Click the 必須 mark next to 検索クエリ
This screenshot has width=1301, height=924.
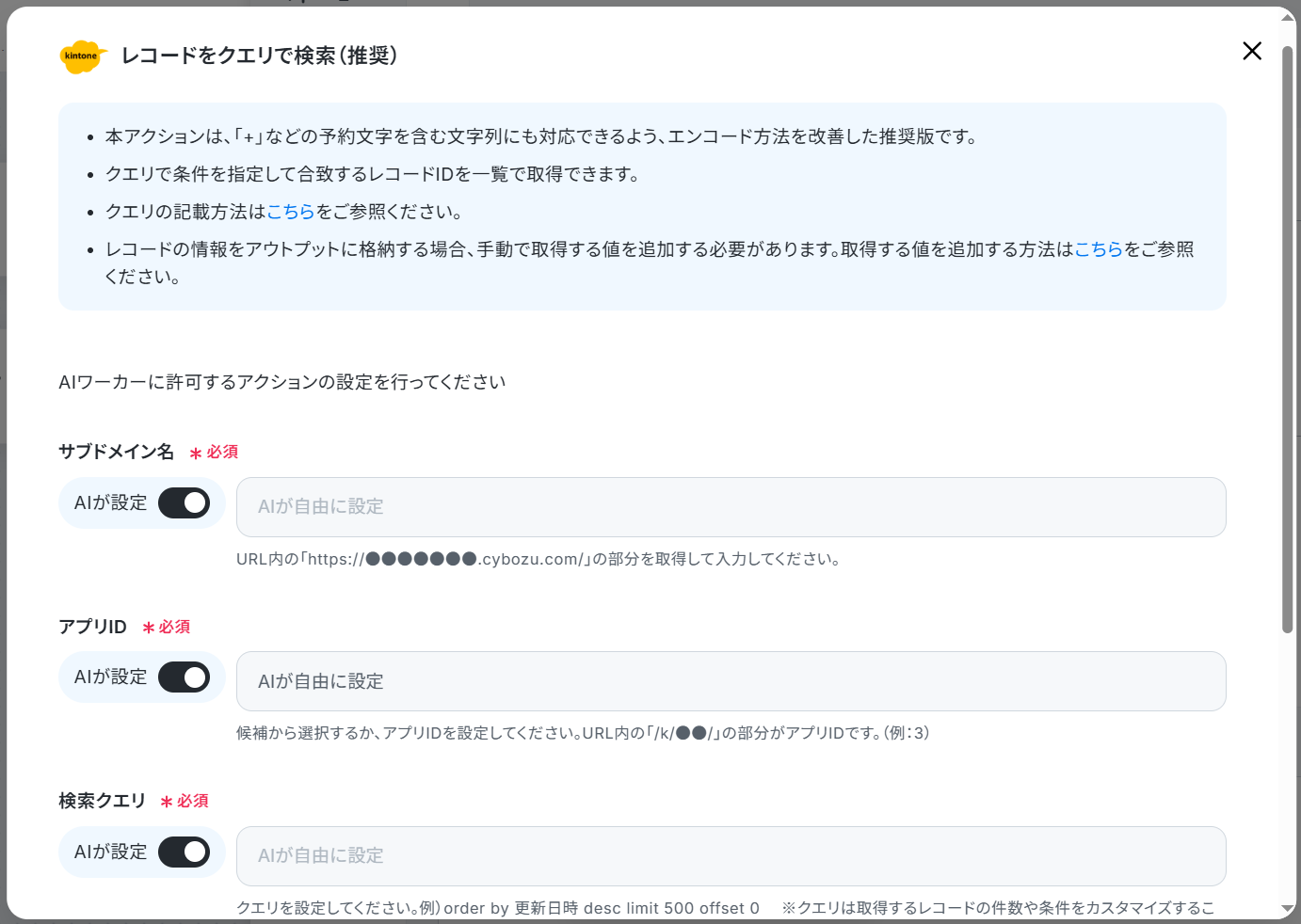tap(185, 802)
